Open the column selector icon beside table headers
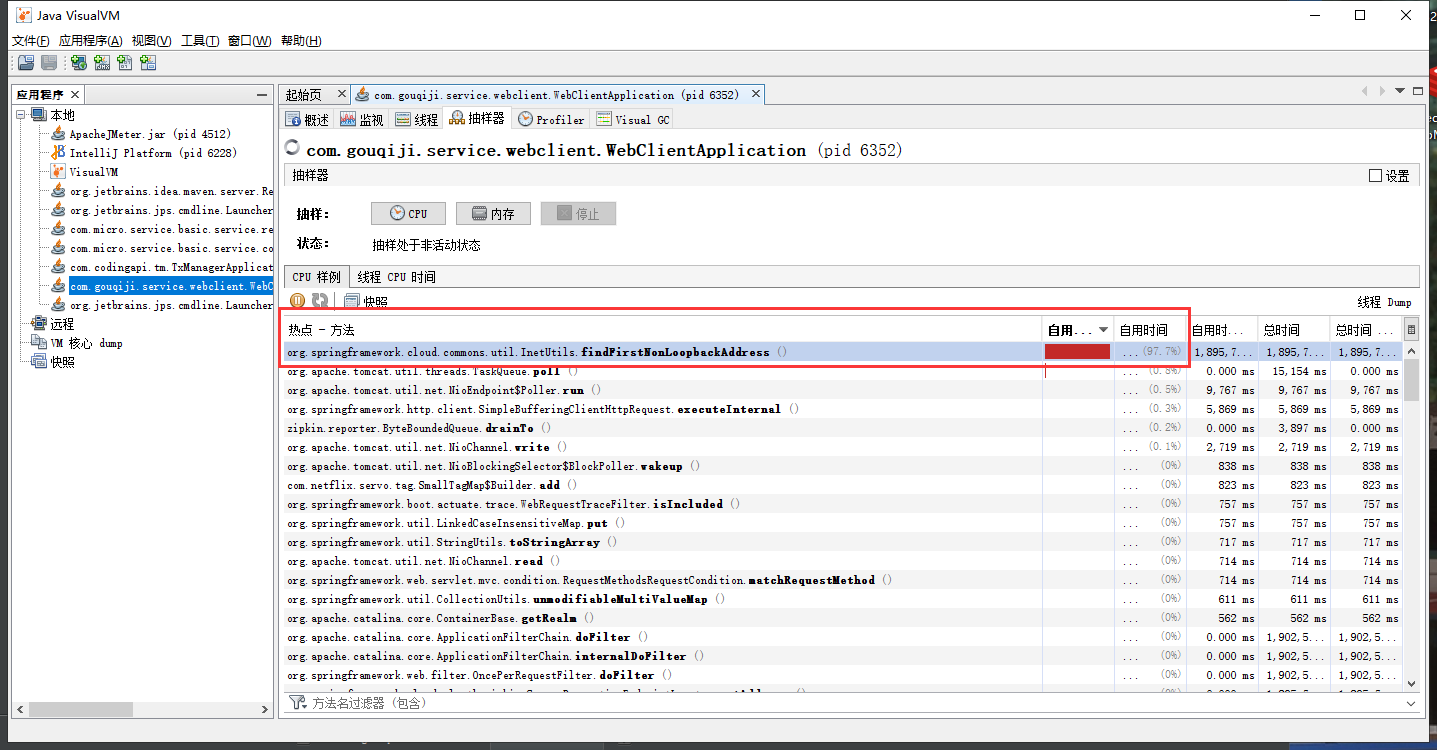 pyautogui.click(x=1410, y=328)
